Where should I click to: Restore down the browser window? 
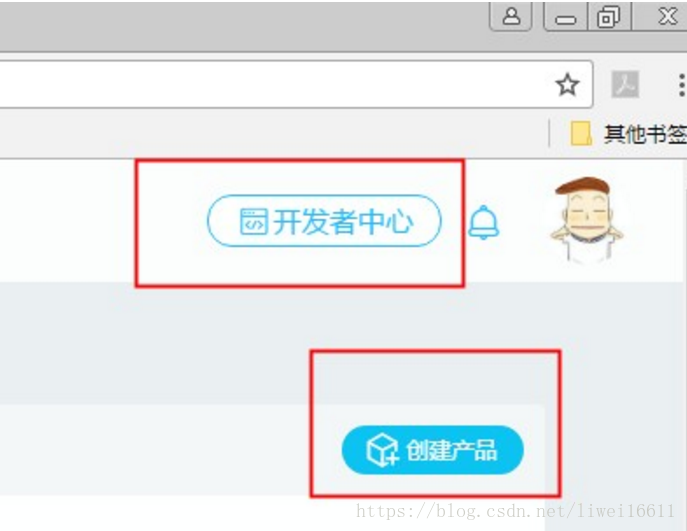[609, 17]
